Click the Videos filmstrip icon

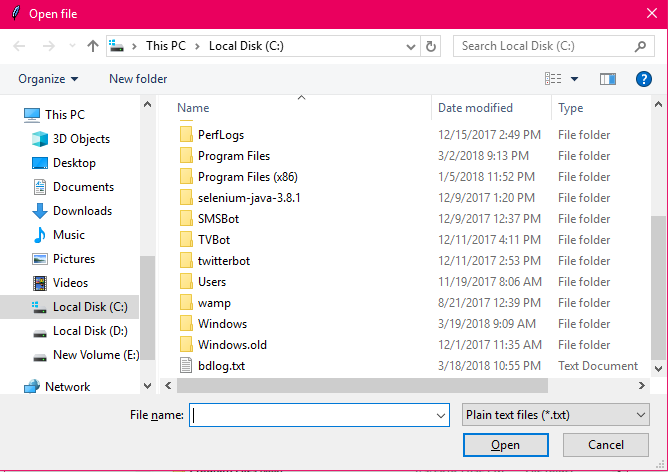click(x=40, y=282)
